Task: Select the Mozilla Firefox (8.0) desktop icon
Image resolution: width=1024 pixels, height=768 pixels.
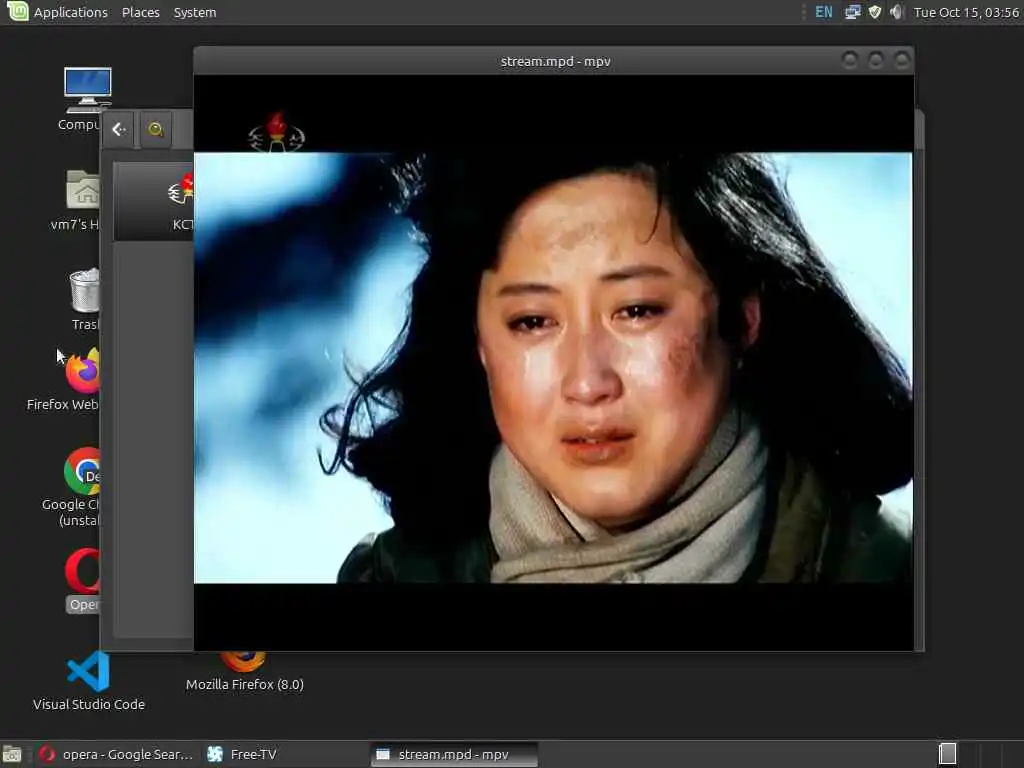Action: pos(244,673)
